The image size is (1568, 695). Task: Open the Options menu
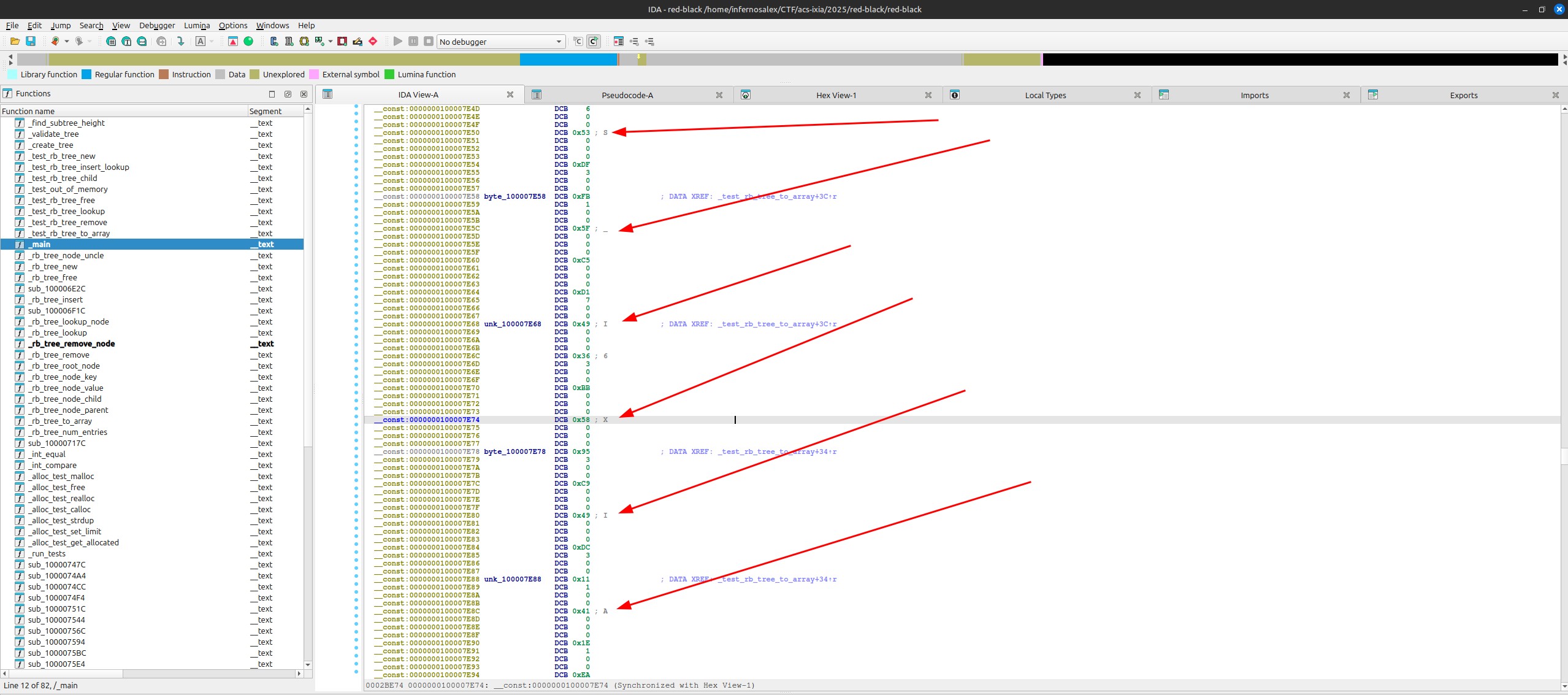click(x=233, y=25)
